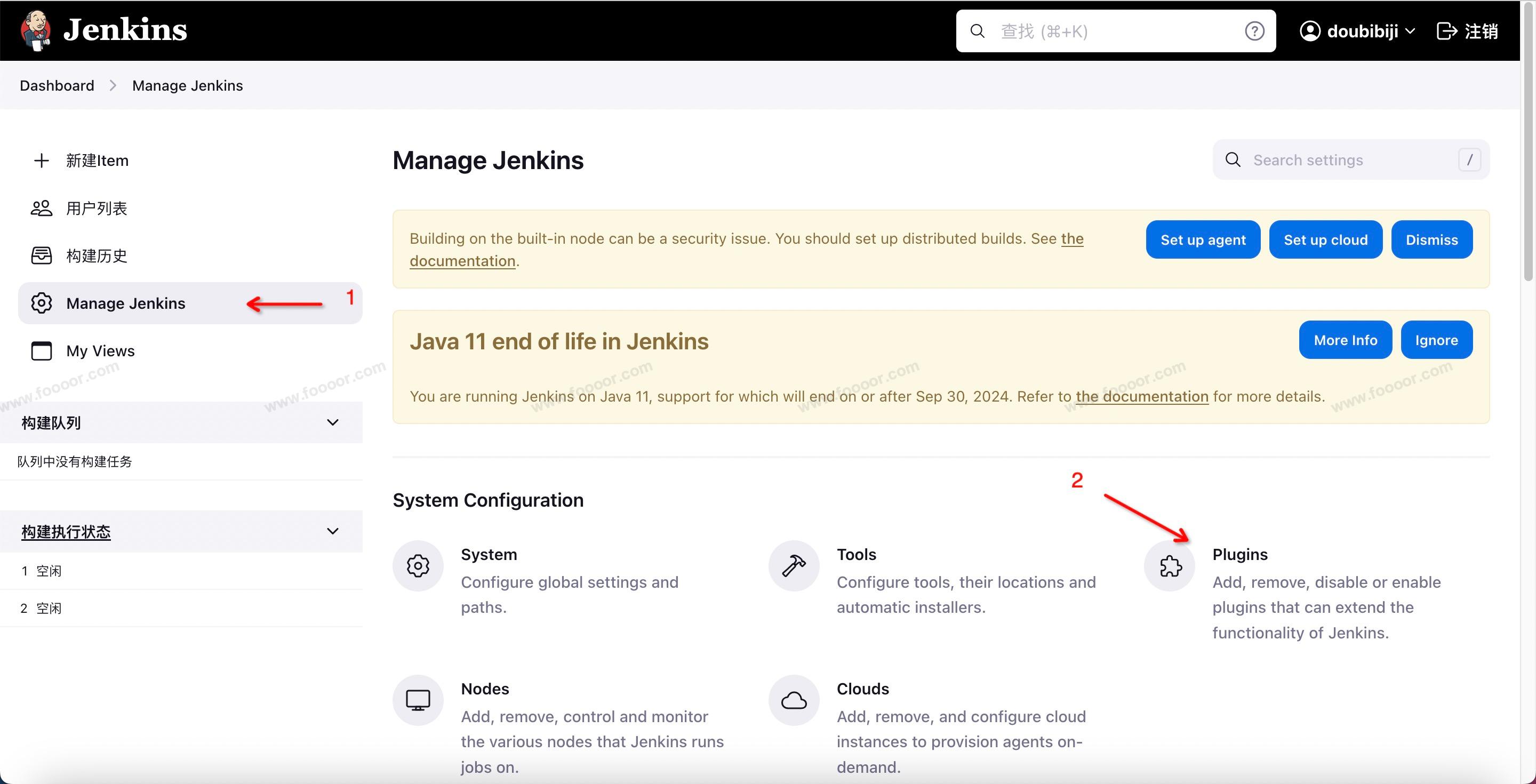Ignore the Java 11 end-of-life notice
This screenshot has height=784, width=1536.
pos(1436,340)
